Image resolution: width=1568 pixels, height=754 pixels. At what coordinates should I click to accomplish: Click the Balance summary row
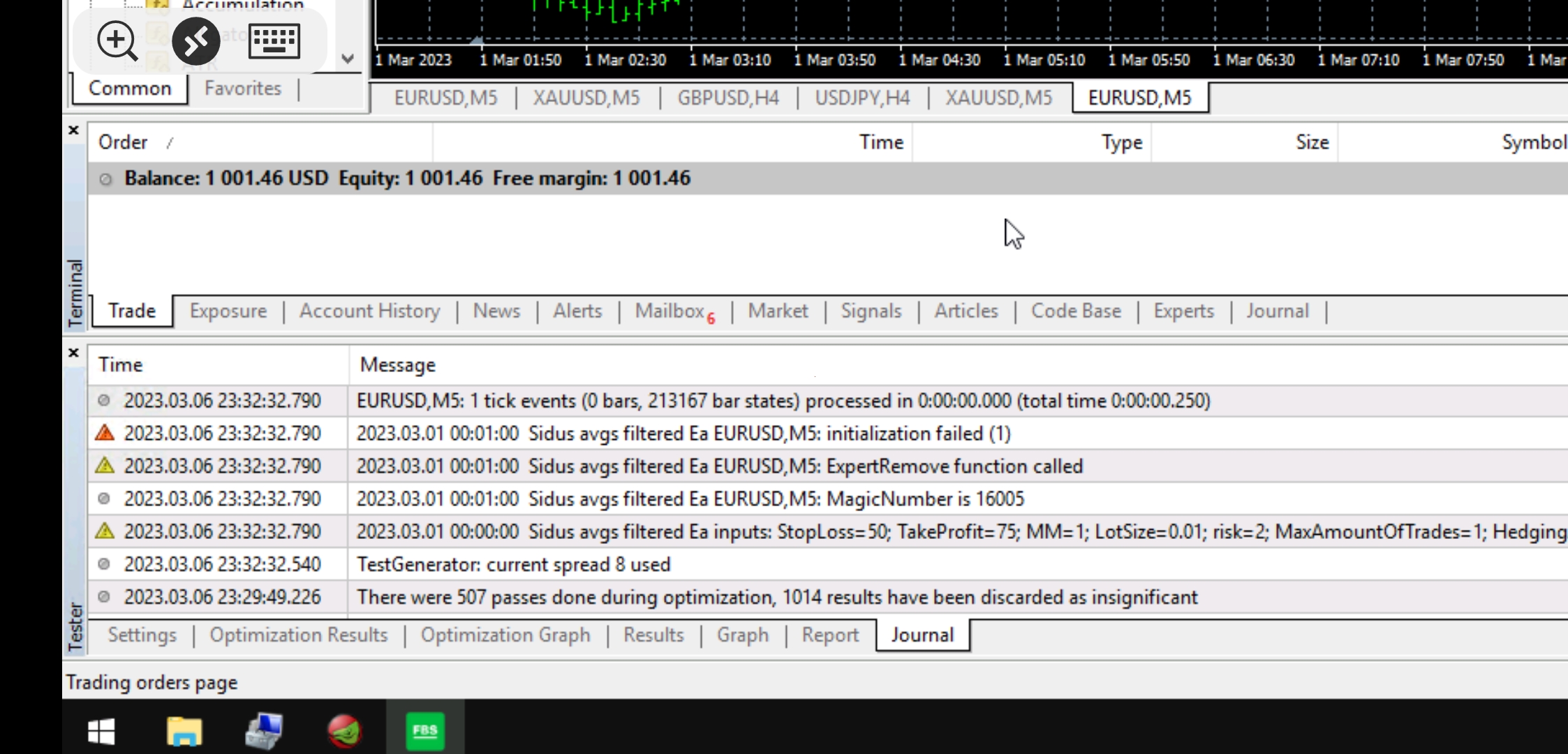click(x=407, y=179)
